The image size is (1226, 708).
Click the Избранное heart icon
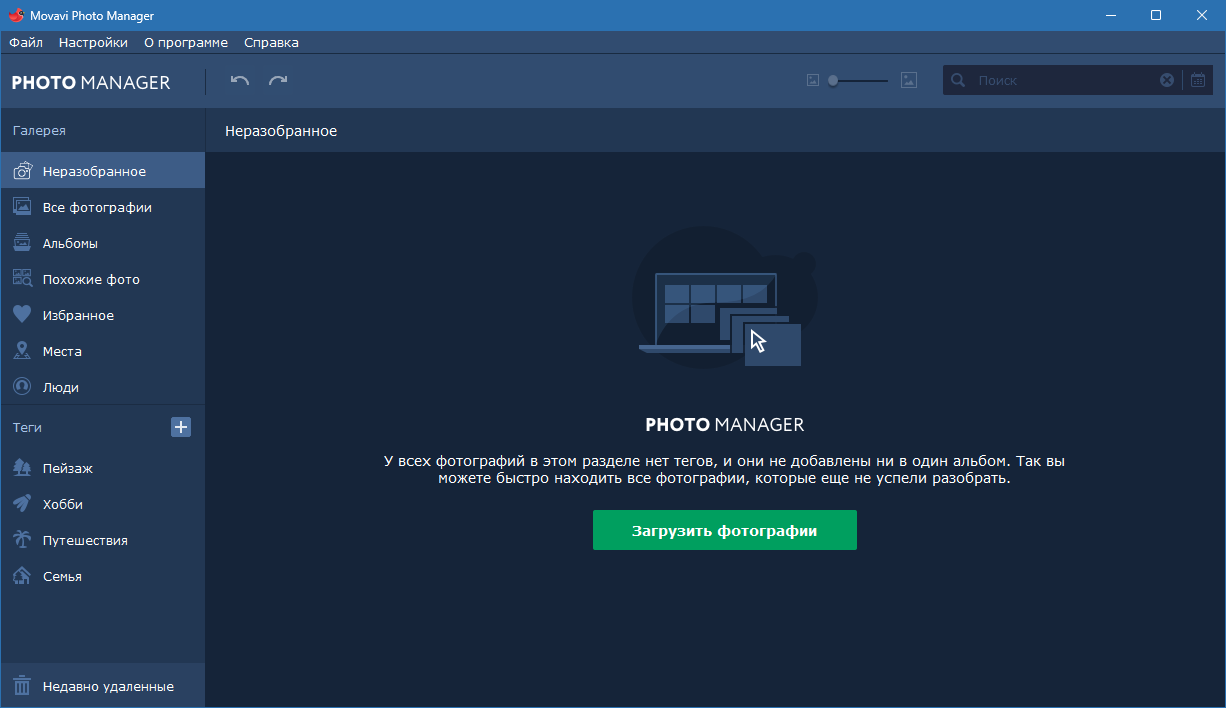[x=22, y=315]
